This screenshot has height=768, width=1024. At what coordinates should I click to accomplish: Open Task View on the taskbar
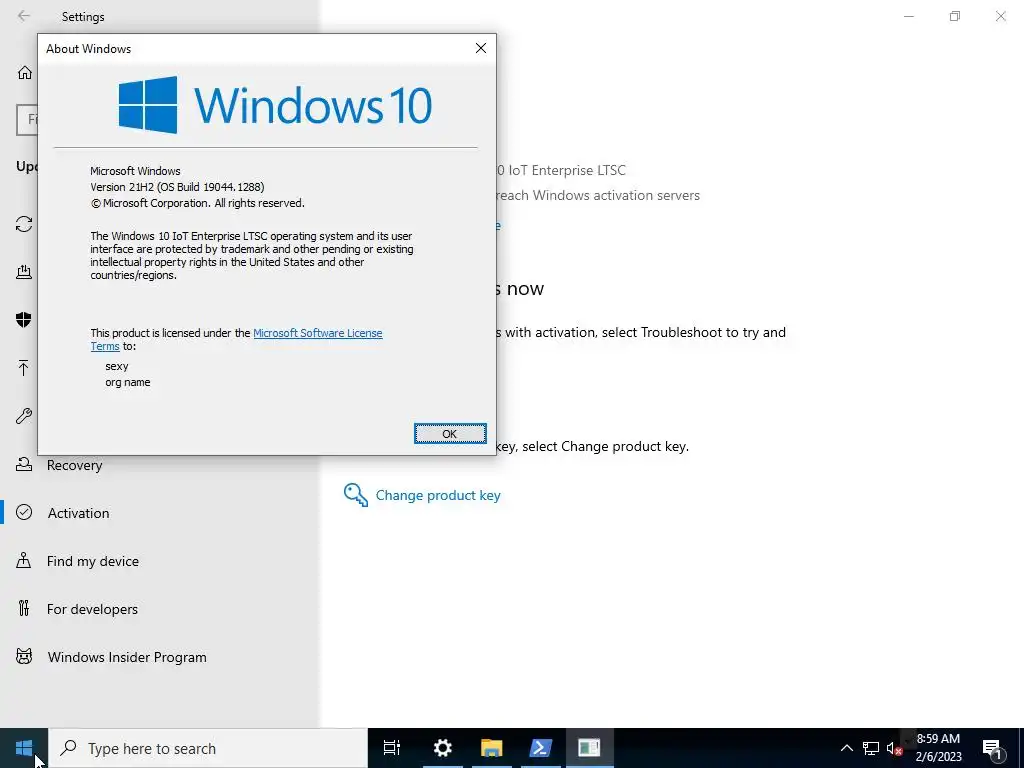tap(392, 748)
